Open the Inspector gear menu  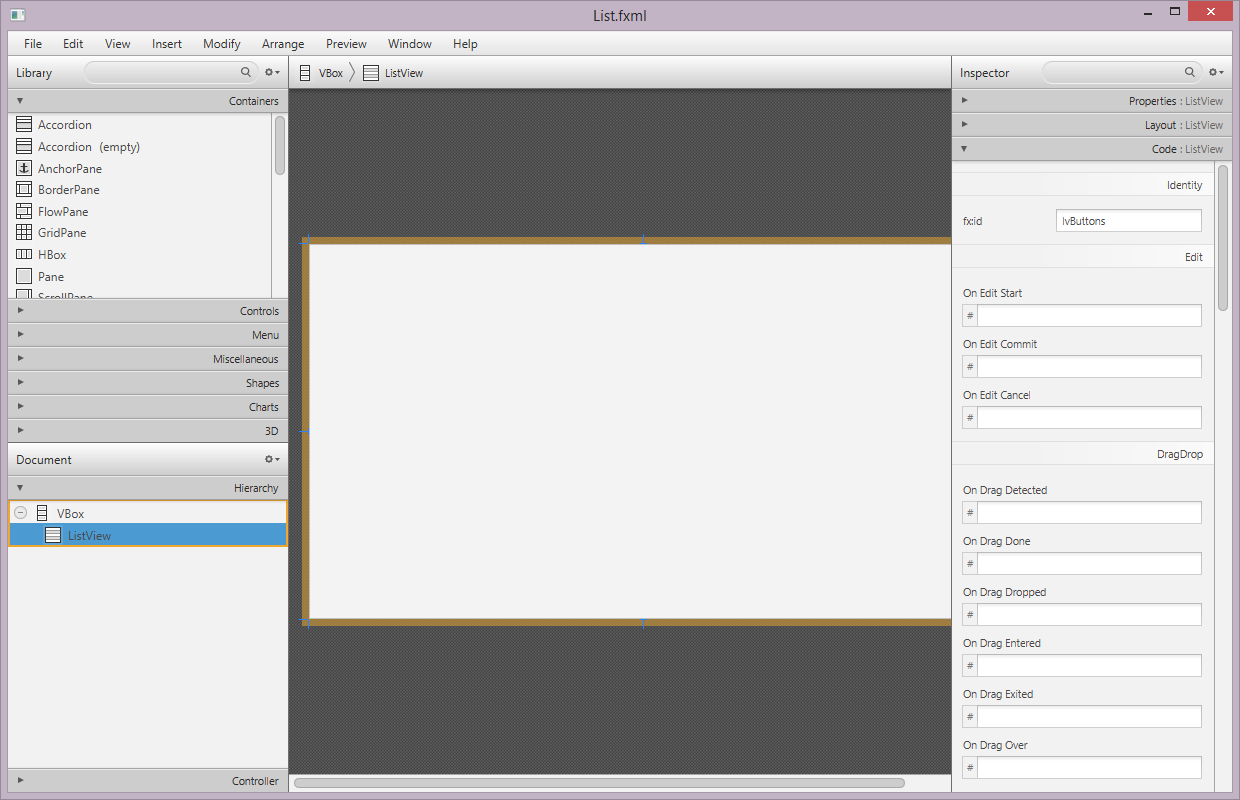pyautogui.click(x=1215, y=72)
